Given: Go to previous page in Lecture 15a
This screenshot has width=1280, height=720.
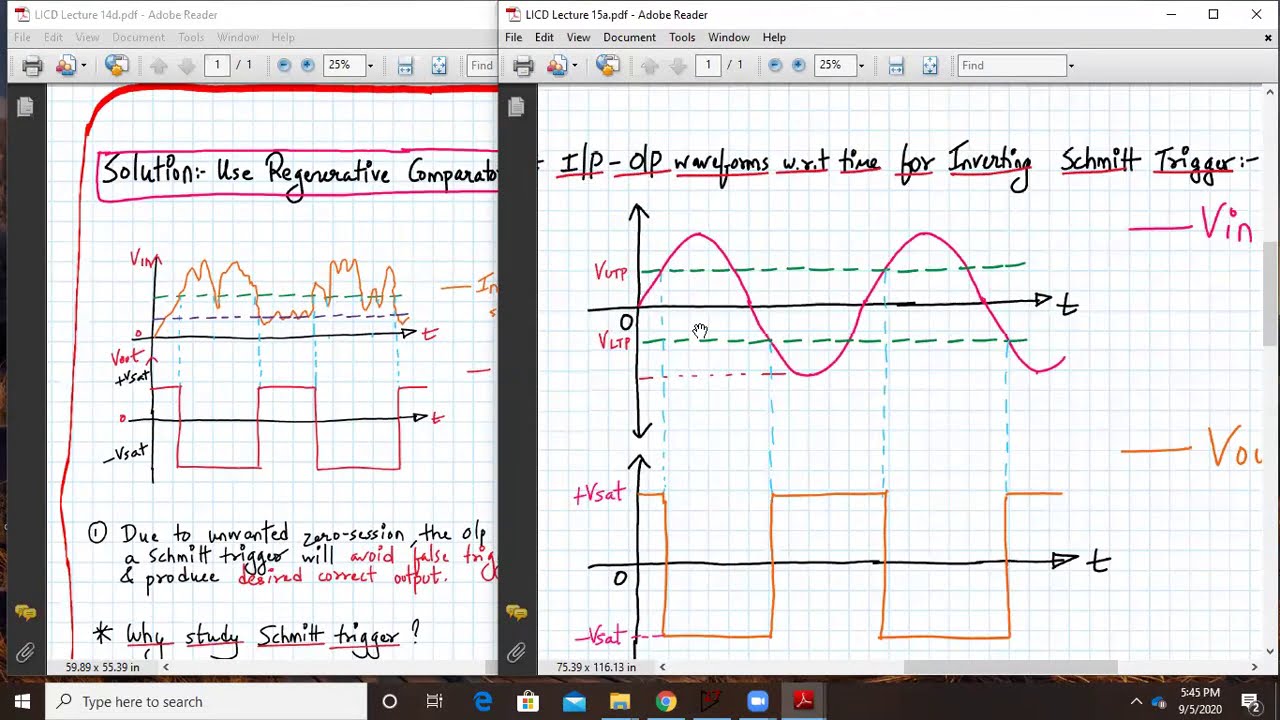Looking at the screenshot, I should point(649,66).
